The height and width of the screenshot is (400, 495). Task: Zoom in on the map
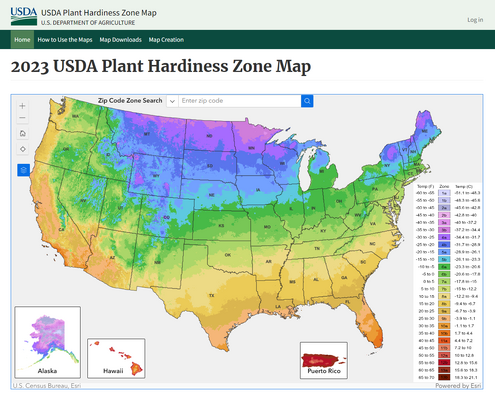[22, 106]
